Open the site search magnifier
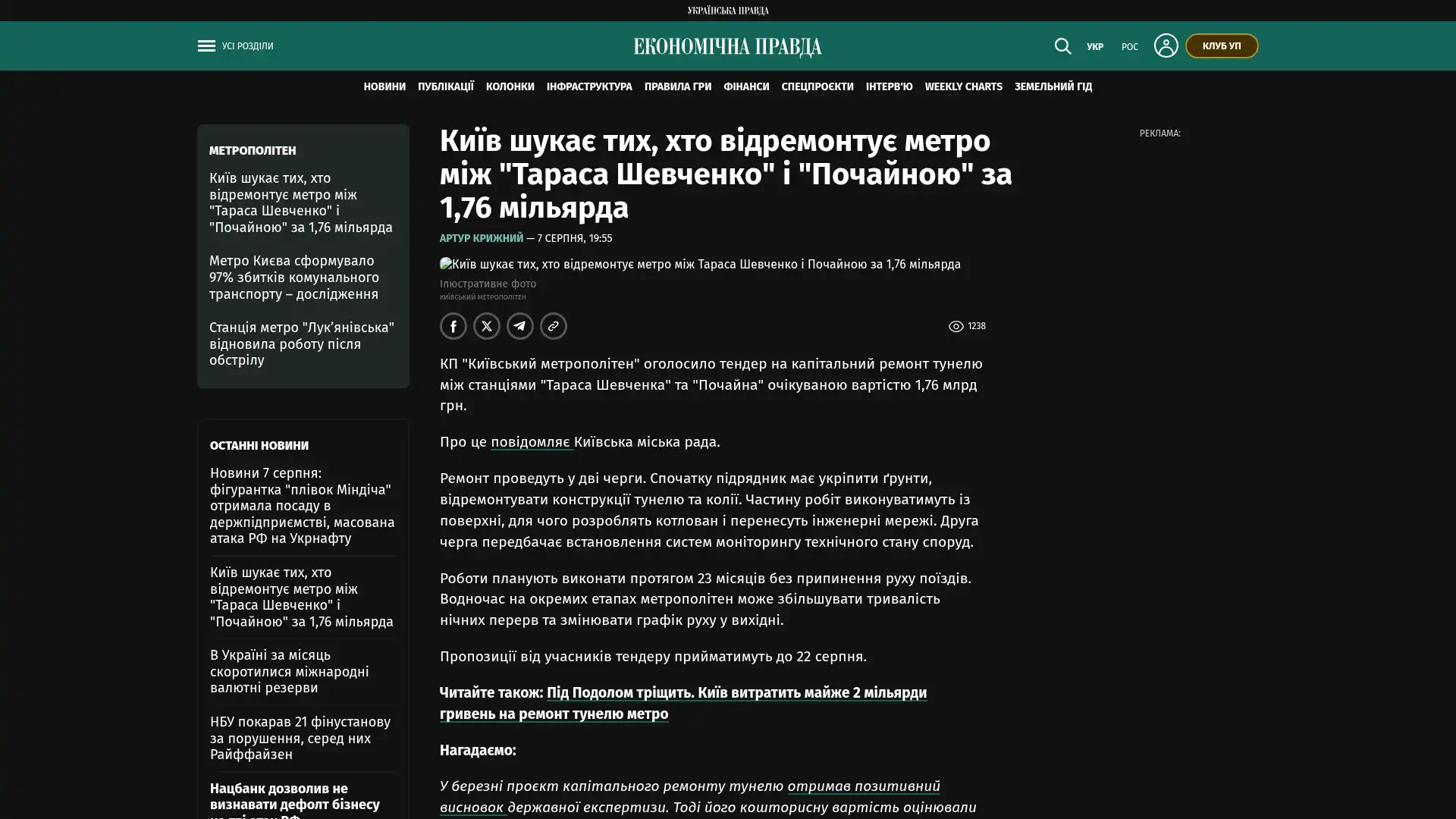 (1062, 45)
